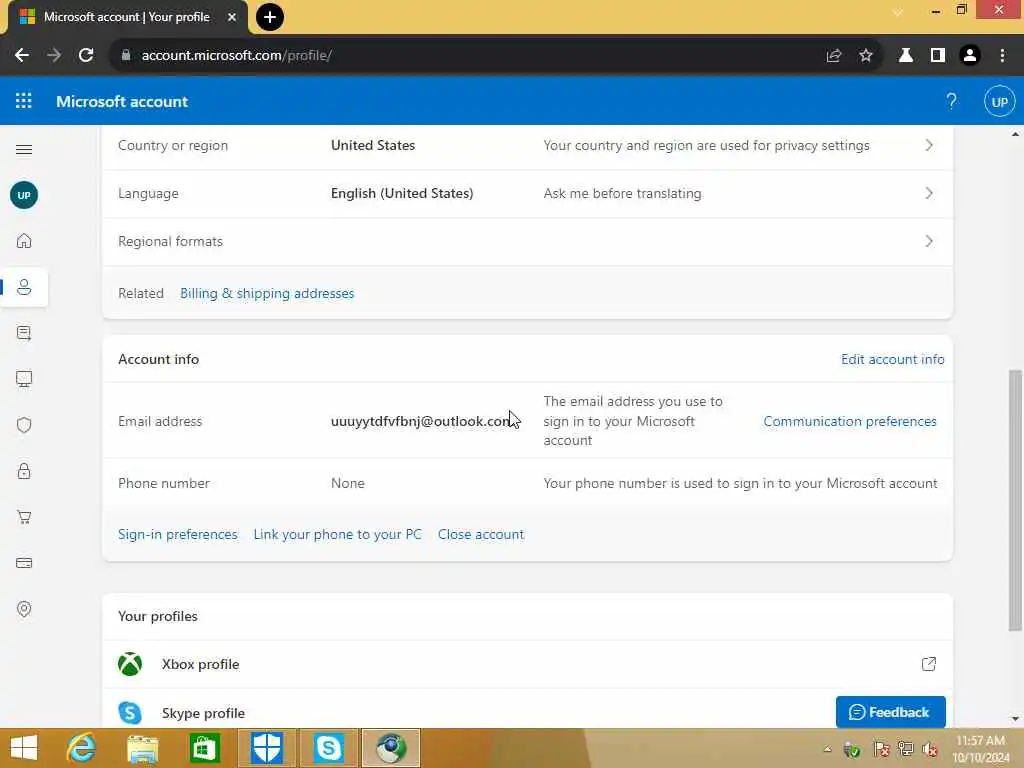Click Edit account info link
1024x768 pixels.
pyautogui.click(x=892, y=359)
